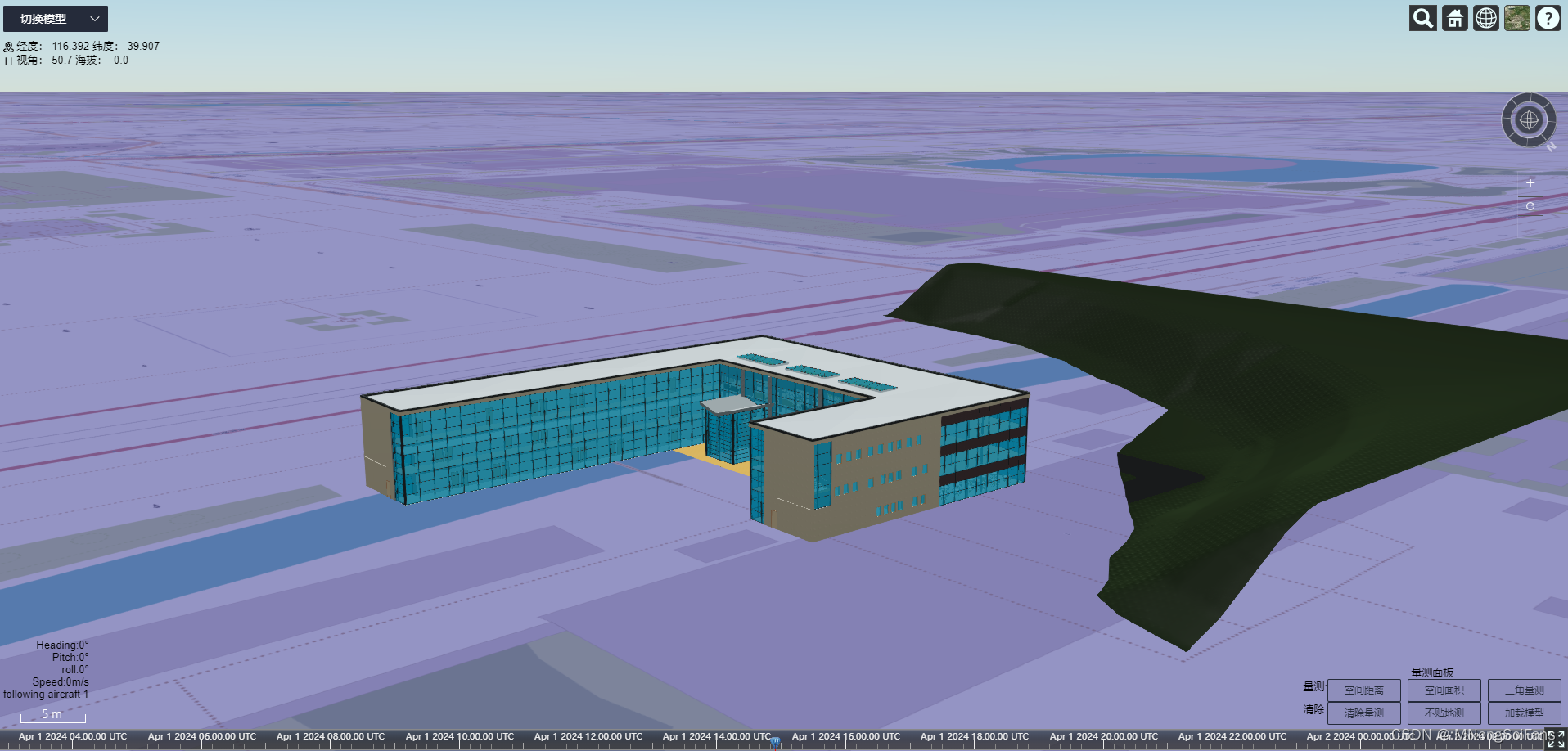Open the base imagery layer picker thumbnail
This screenshot has width=1568, height=751.
pos(1516,18)
